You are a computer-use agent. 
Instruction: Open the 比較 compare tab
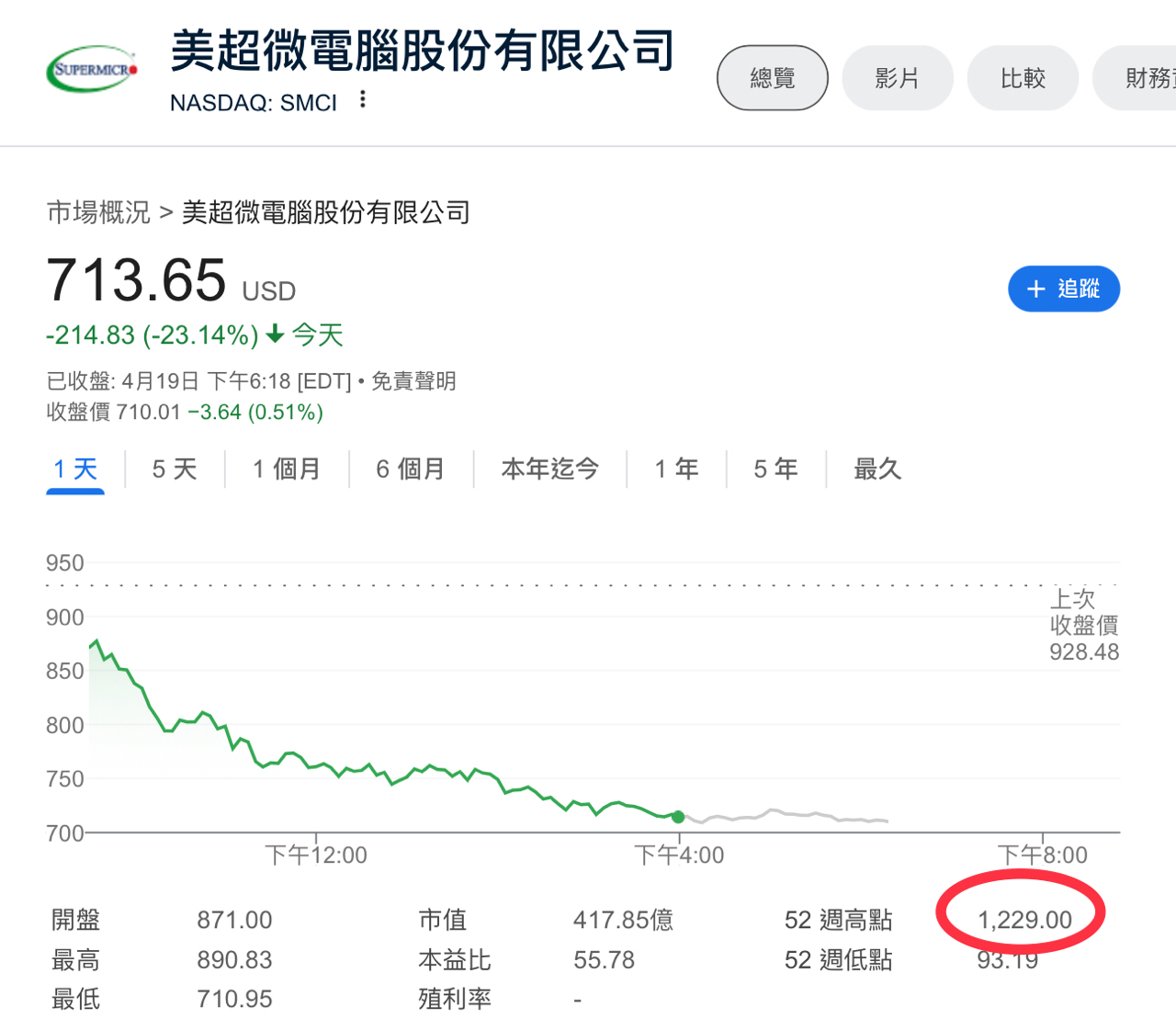(1023, 78)
